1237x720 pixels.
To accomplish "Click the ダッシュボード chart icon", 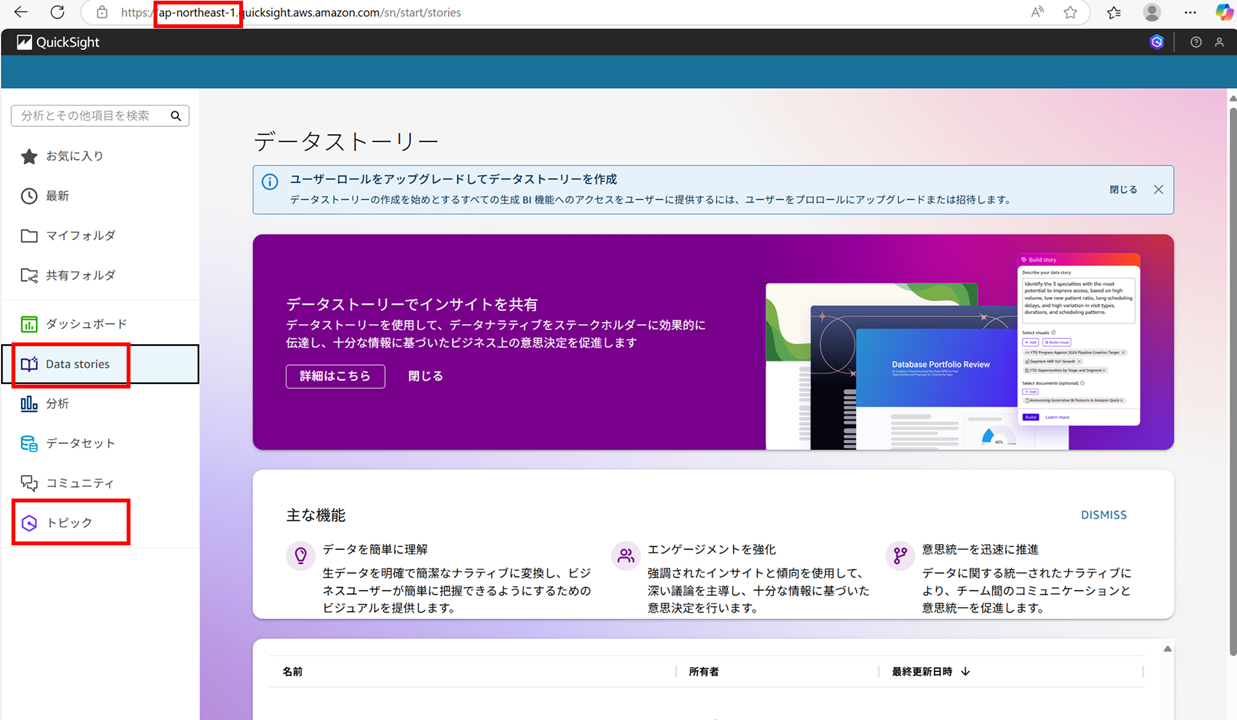I will click(x=29, y=324).
